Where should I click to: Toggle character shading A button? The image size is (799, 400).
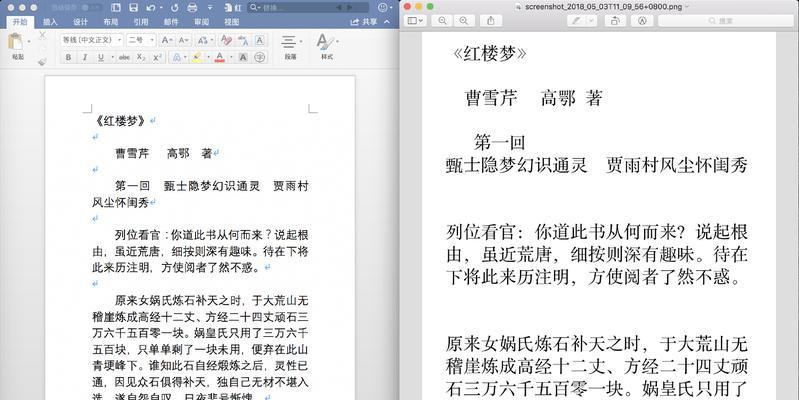click(244, 58)
